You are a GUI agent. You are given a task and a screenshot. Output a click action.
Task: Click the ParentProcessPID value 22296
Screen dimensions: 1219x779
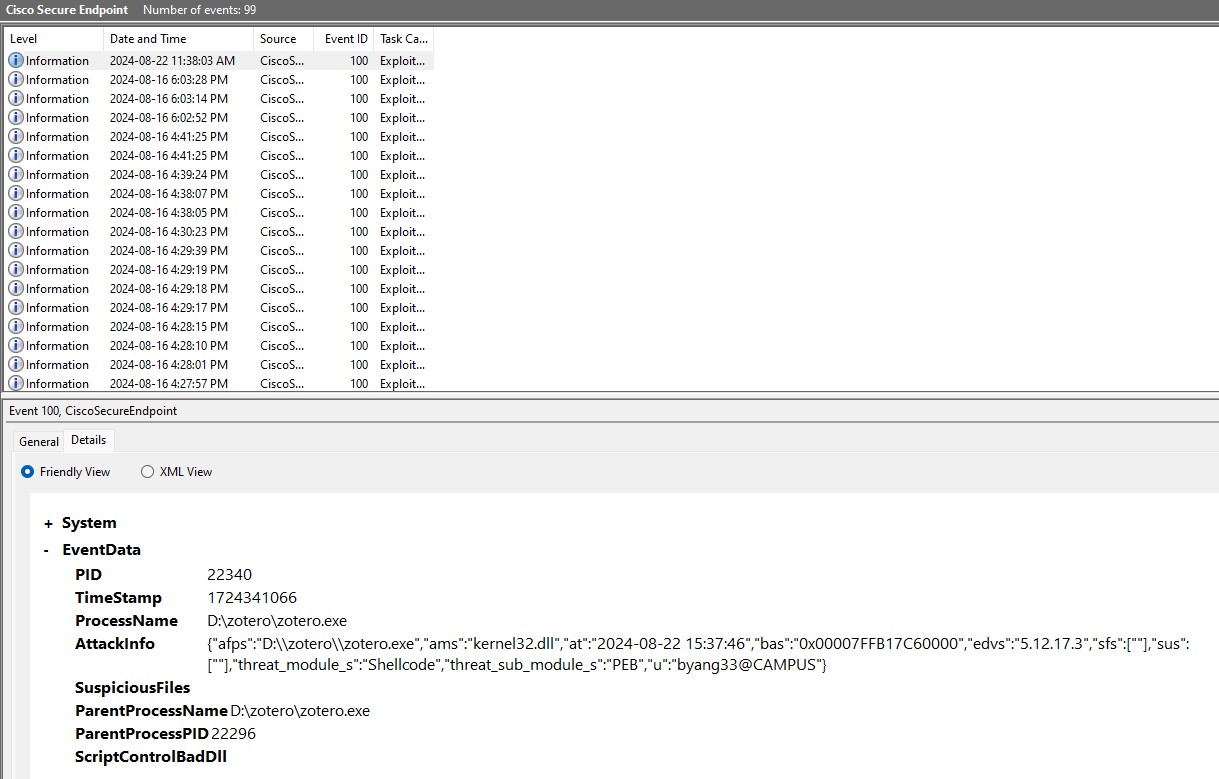click(x=233, y=734)
